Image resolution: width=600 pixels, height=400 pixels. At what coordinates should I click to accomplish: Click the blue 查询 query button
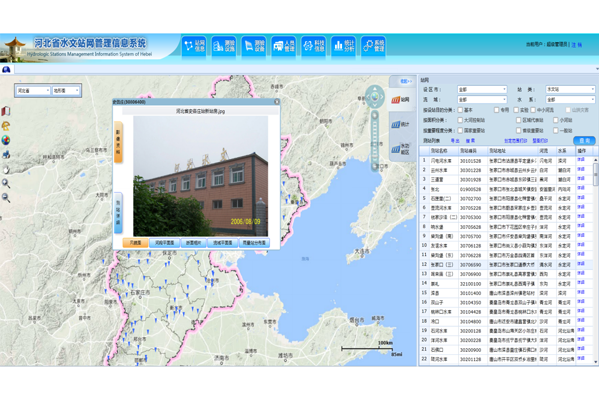[x=585, y=141]
